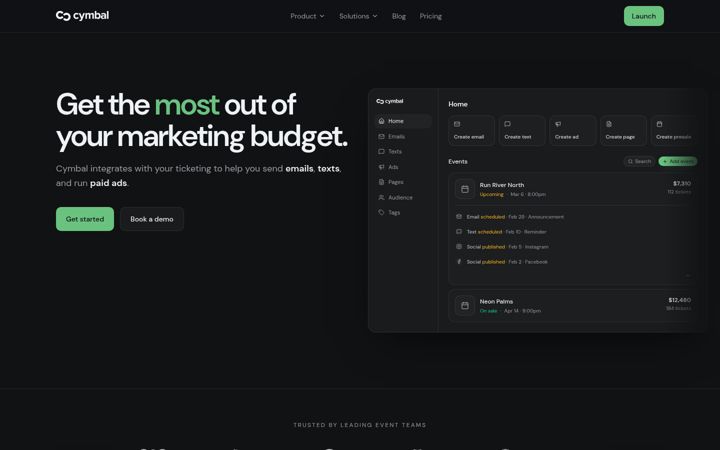720x450 pixels.
Task: Click the green Launch button
Action: tap(643, 16)
